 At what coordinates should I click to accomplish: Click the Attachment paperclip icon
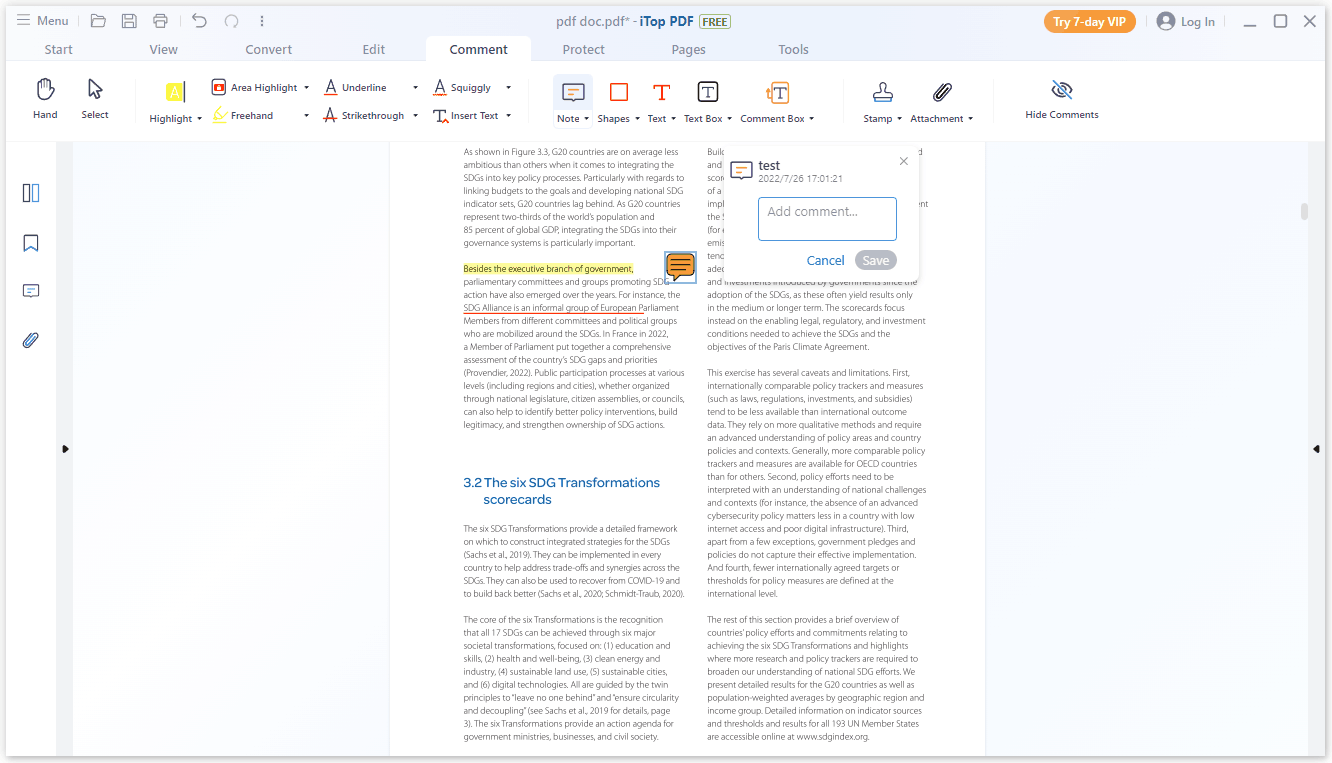pos(942,93)
